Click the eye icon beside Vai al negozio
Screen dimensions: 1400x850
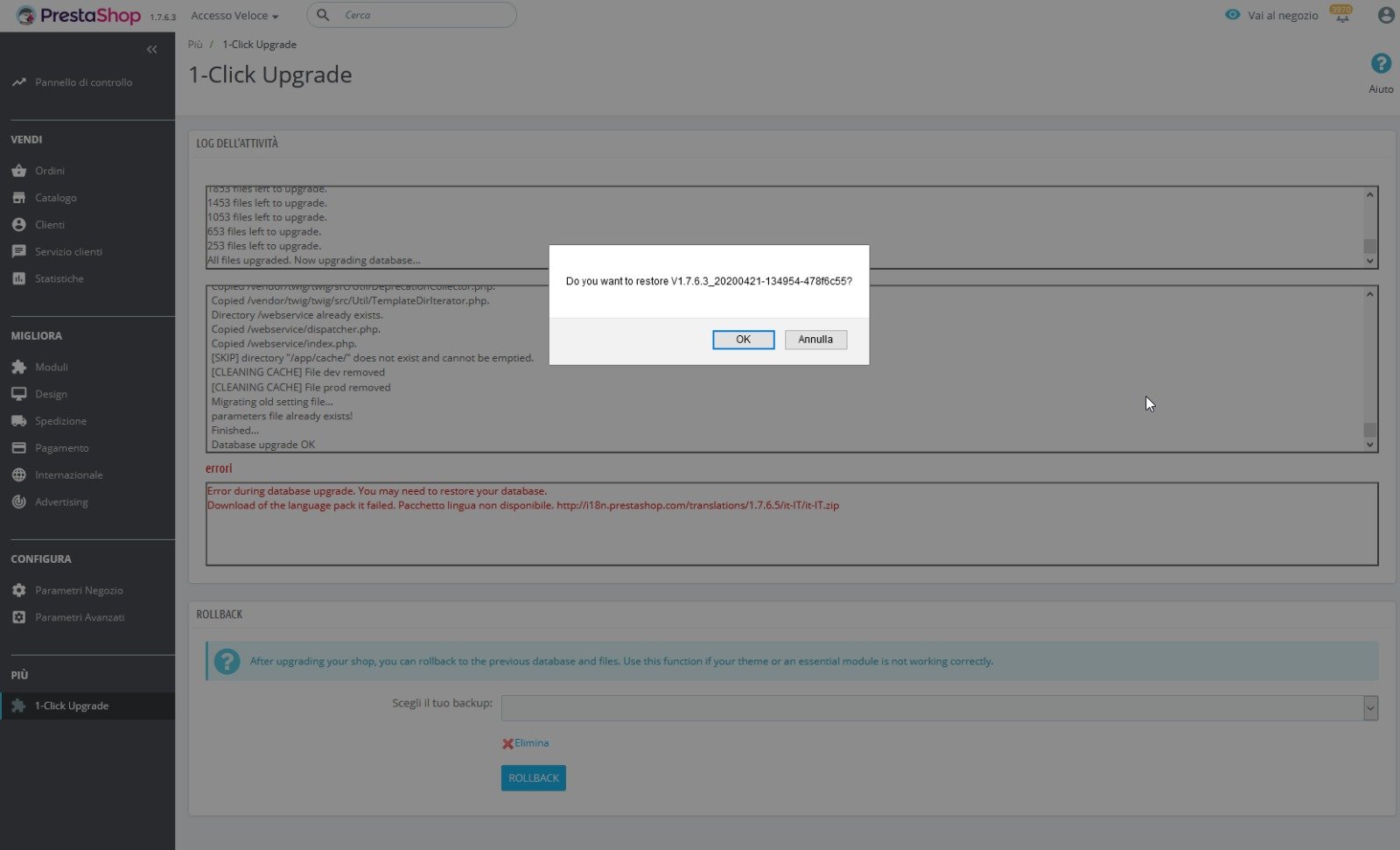(x=1233, y=15)
